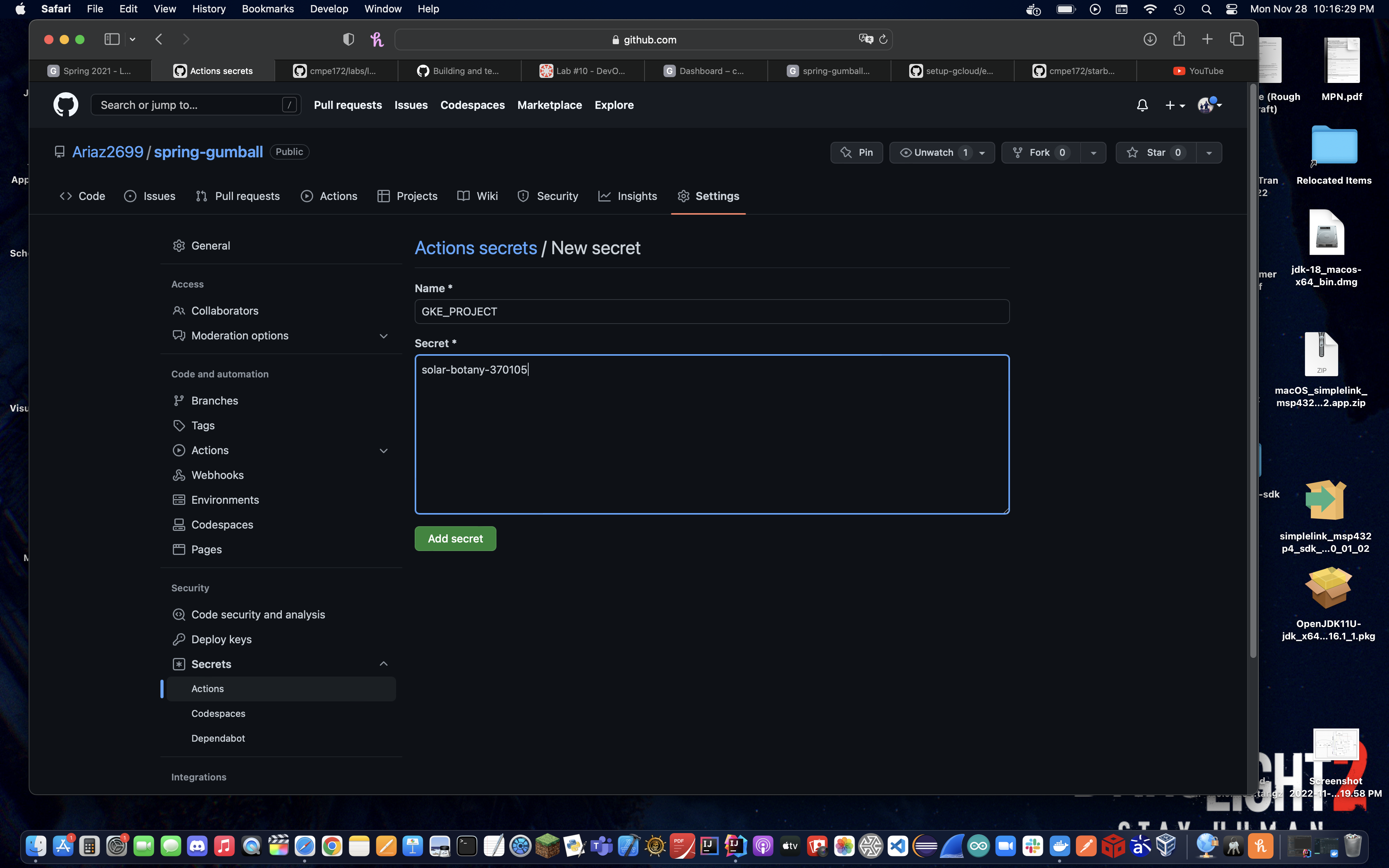
Task: Click the Honey extension icon
Action: point(377,39)
